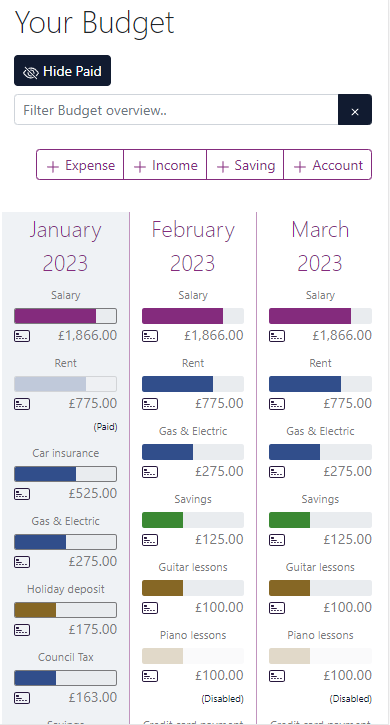Add a new Income entry
The image size is (390, 725).
point(165,165)
